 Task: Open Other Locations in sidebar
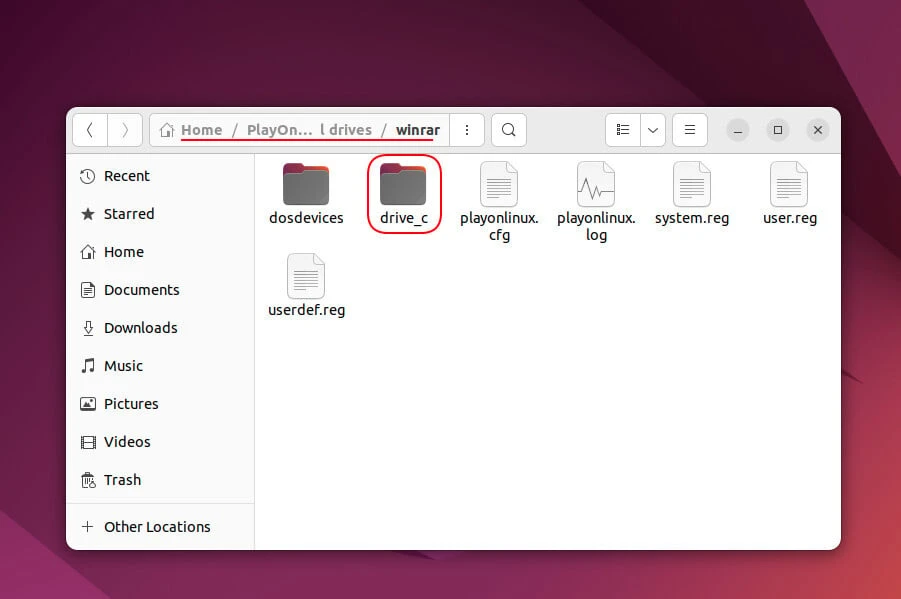click(156, 527)
